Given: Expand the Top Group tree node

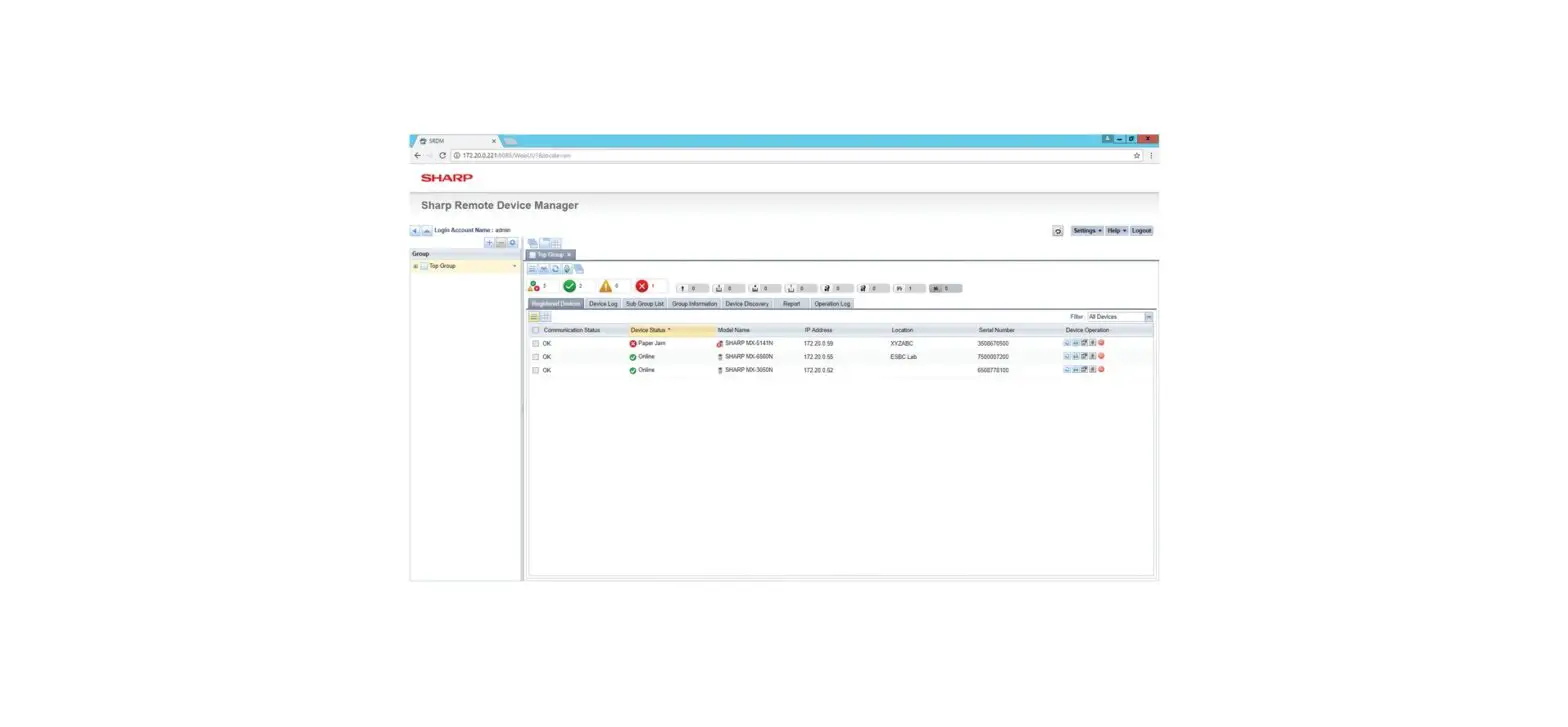Looking at the screenshot, I should point(415,266).
